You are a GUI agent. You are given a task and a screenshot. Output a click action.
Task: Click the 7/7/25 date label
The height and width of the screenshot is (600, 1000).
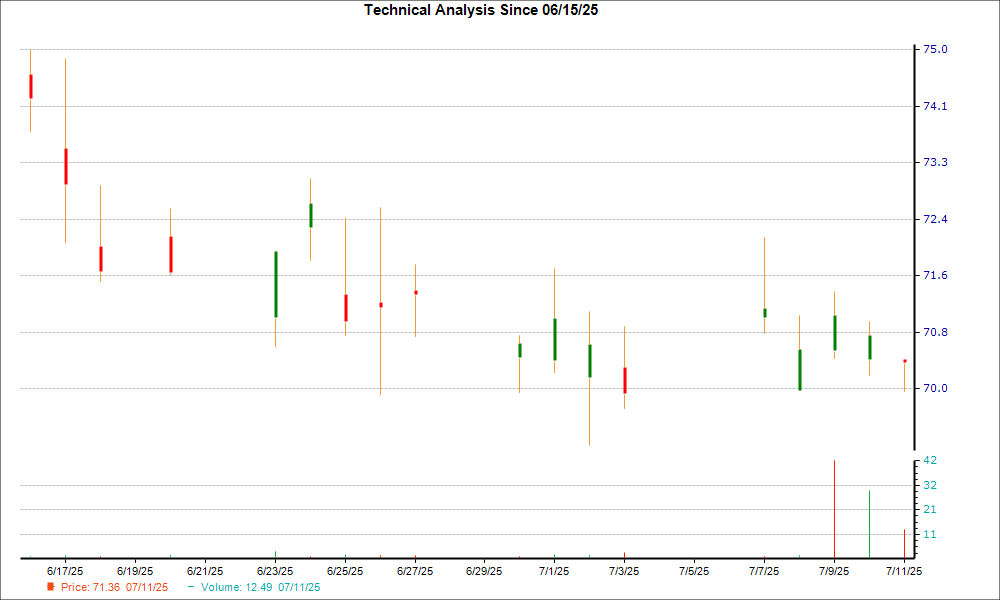(764, 571)
